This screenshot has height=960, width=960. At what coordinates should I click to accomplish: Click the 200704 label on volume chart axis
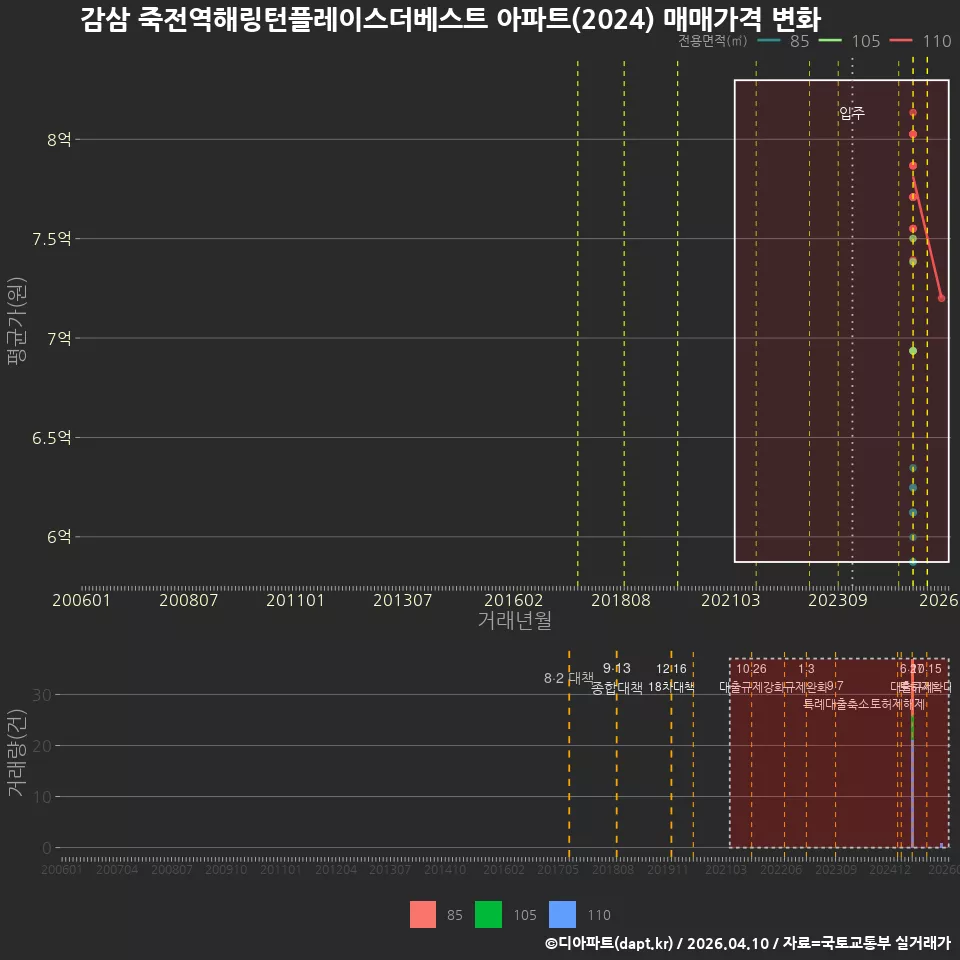117,869
